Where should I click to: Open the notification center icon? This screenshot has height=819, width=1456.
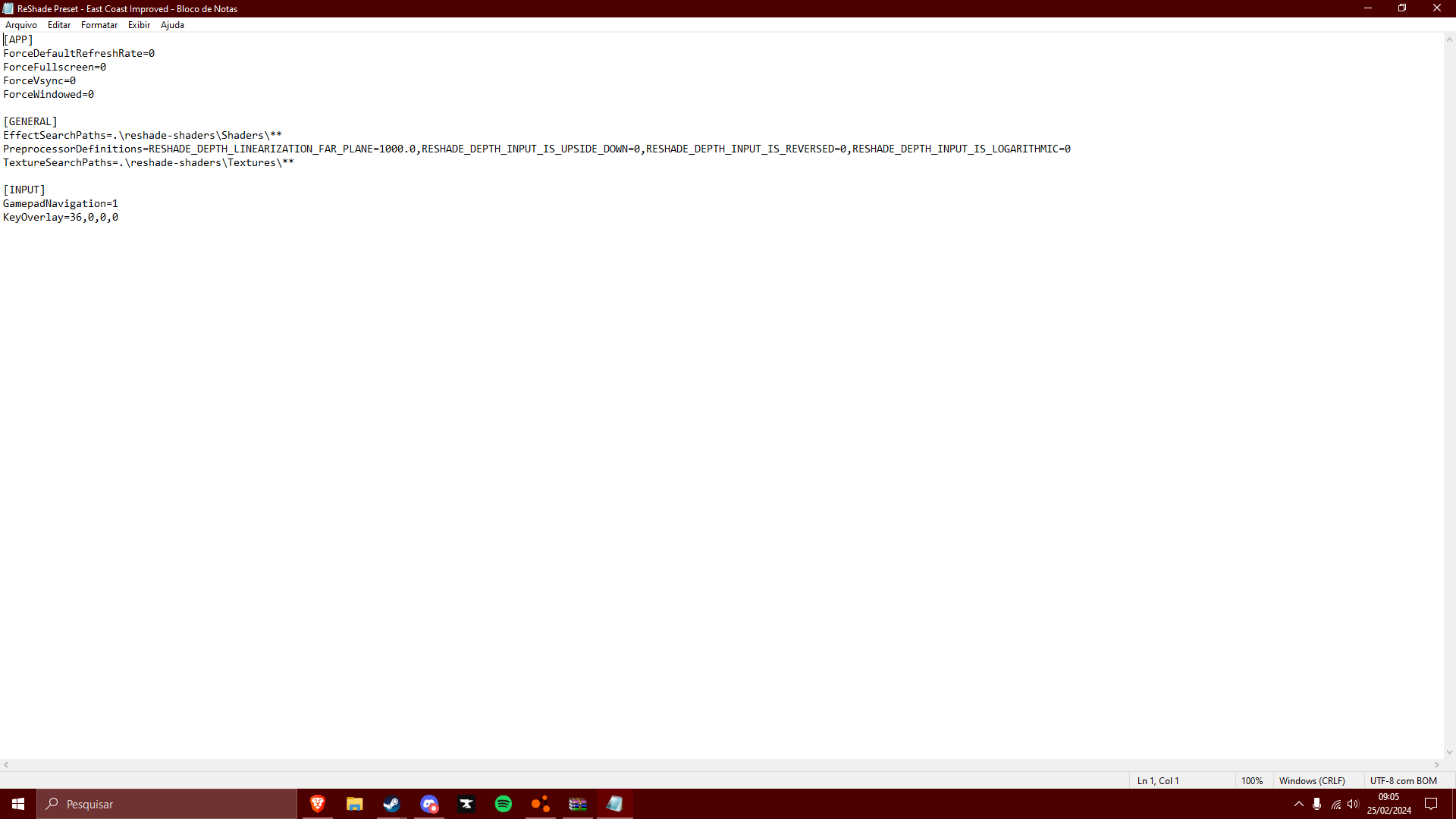point(1431,804)
